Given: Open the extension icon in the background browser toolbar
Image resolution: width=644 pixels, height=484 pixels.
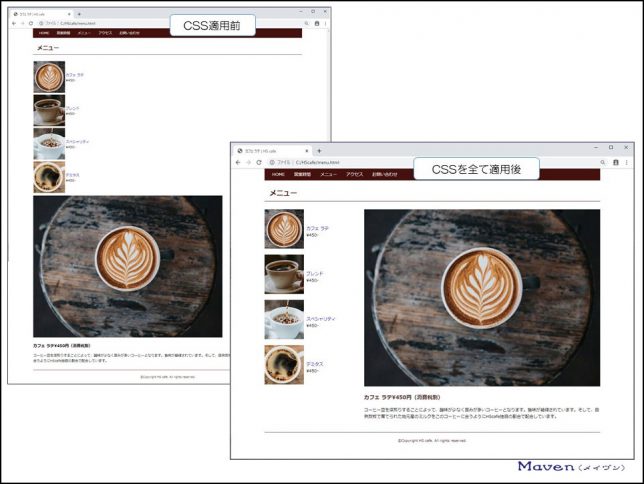Looking at the screenshot, I should click(x=317, y=23).
